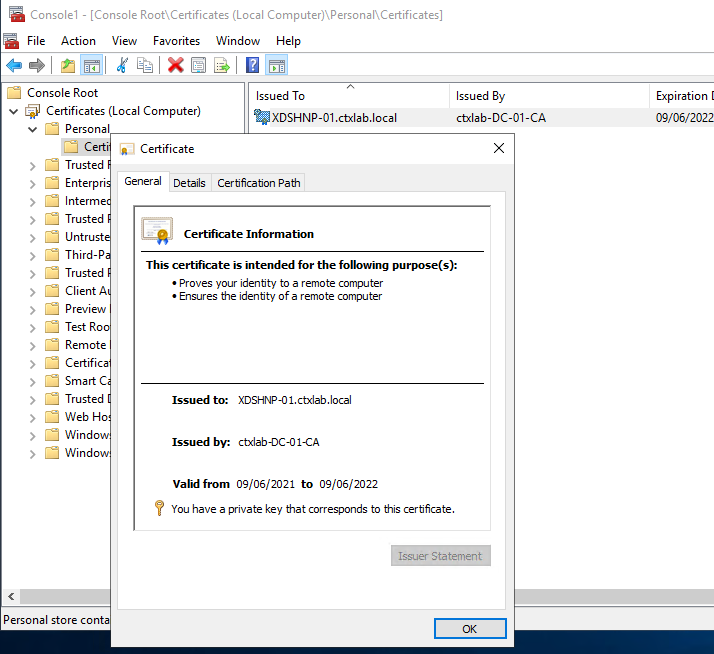The image size is (714, 654).
Task: Click the blue Help question mark icon
Action: click(x=253, y=66)
